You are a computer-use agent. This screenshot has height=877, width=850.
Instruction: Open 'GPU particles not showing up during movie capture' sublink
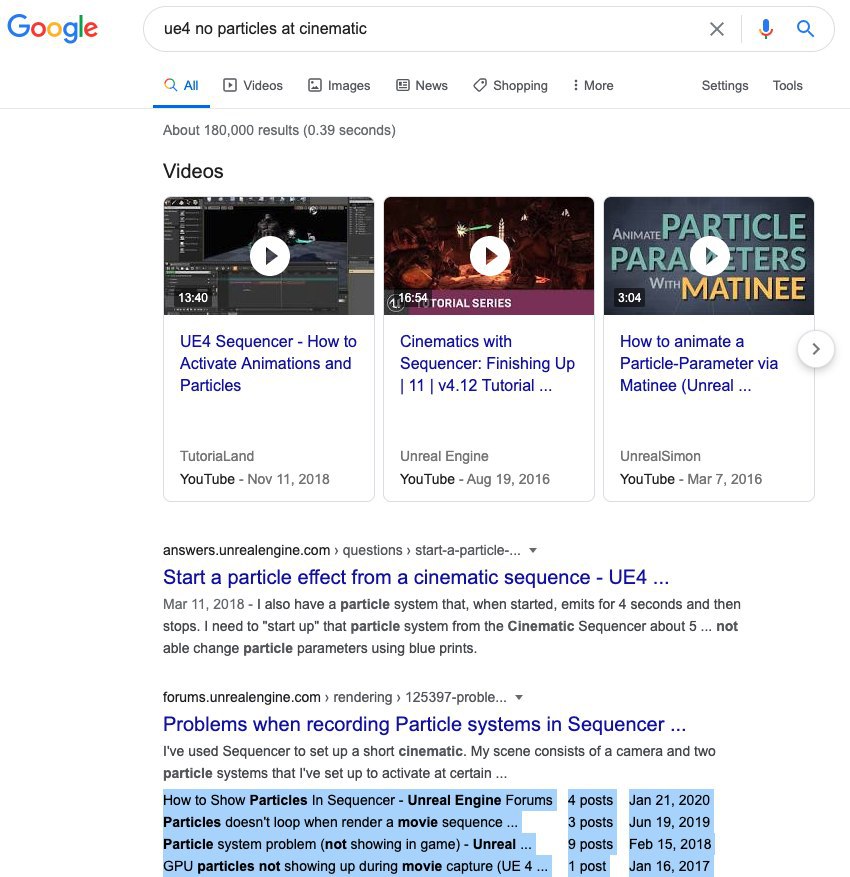click(x=356, y=866)
